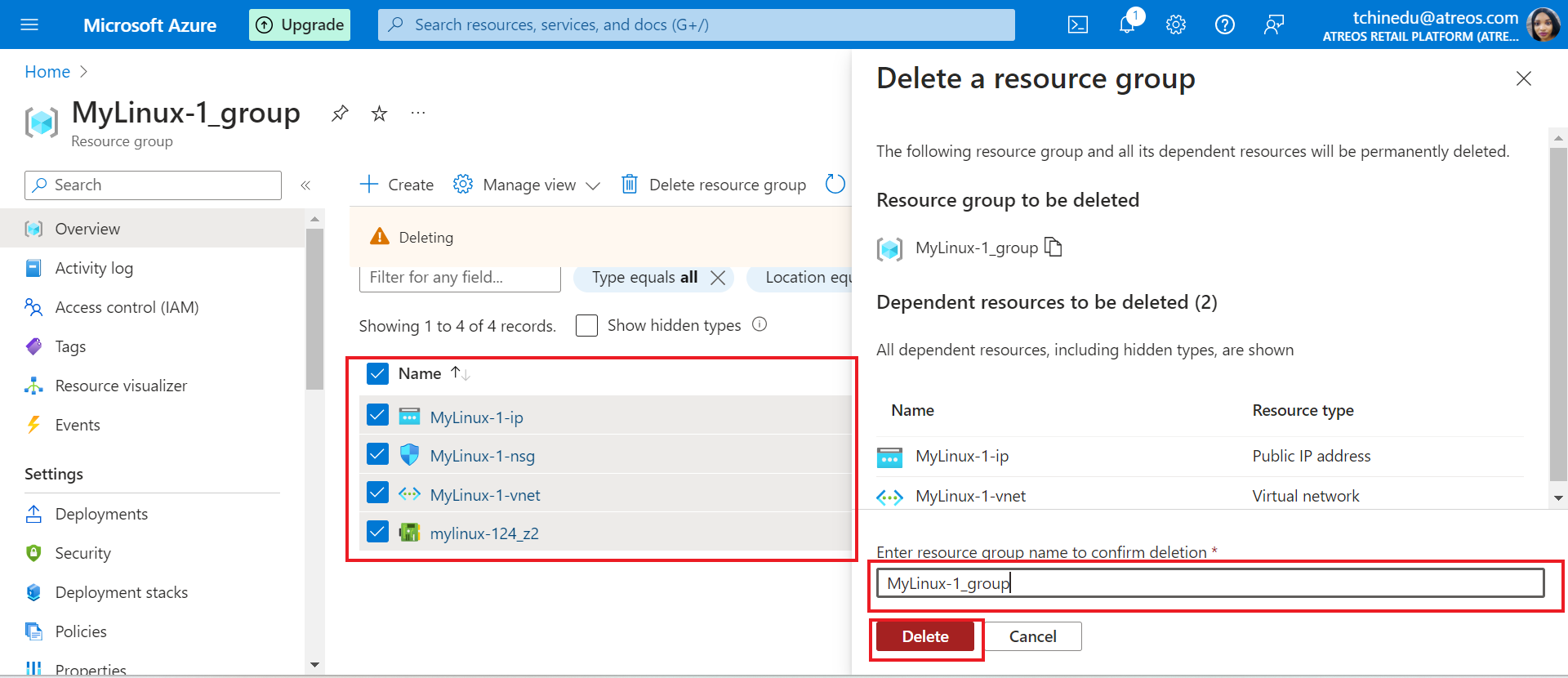Open the portal hamburger menu
Screen dimensions: 1568x678
tap(29, 25)
